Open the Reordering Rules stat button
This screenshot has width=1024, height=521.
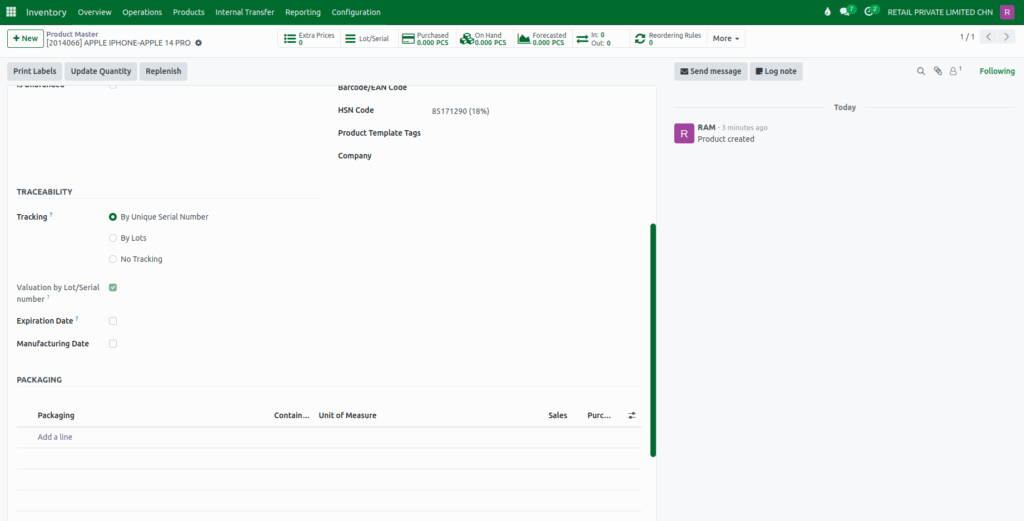668,39
